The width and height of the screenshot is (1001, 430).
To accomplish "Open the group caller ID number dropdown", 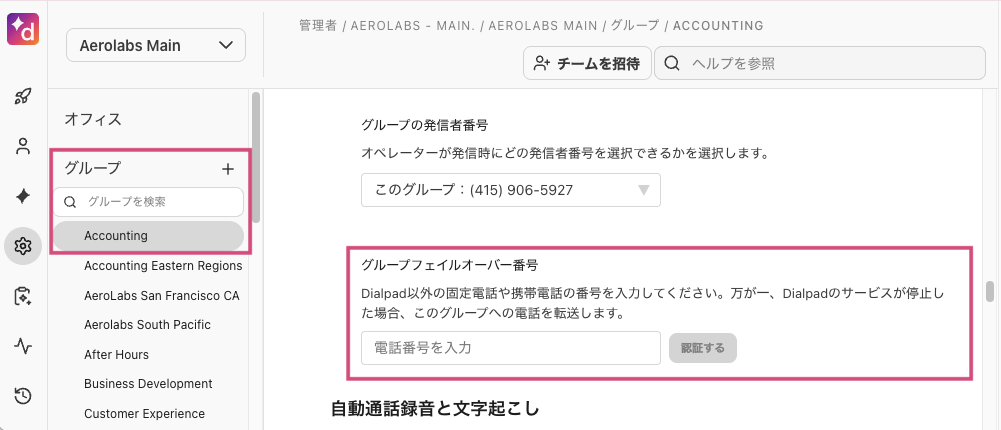I will [x=510, y=189].
